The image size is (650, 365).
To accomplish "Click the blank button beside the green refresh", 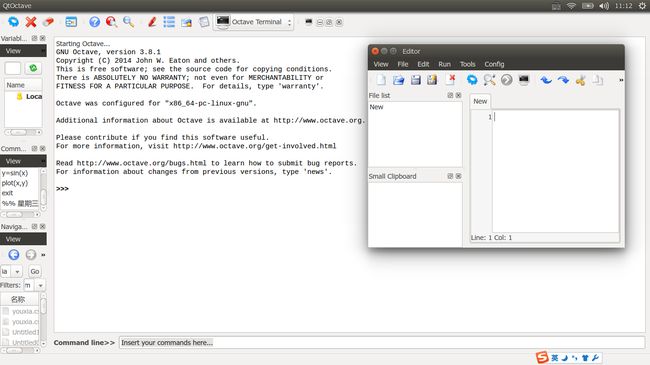I will 12,68.
